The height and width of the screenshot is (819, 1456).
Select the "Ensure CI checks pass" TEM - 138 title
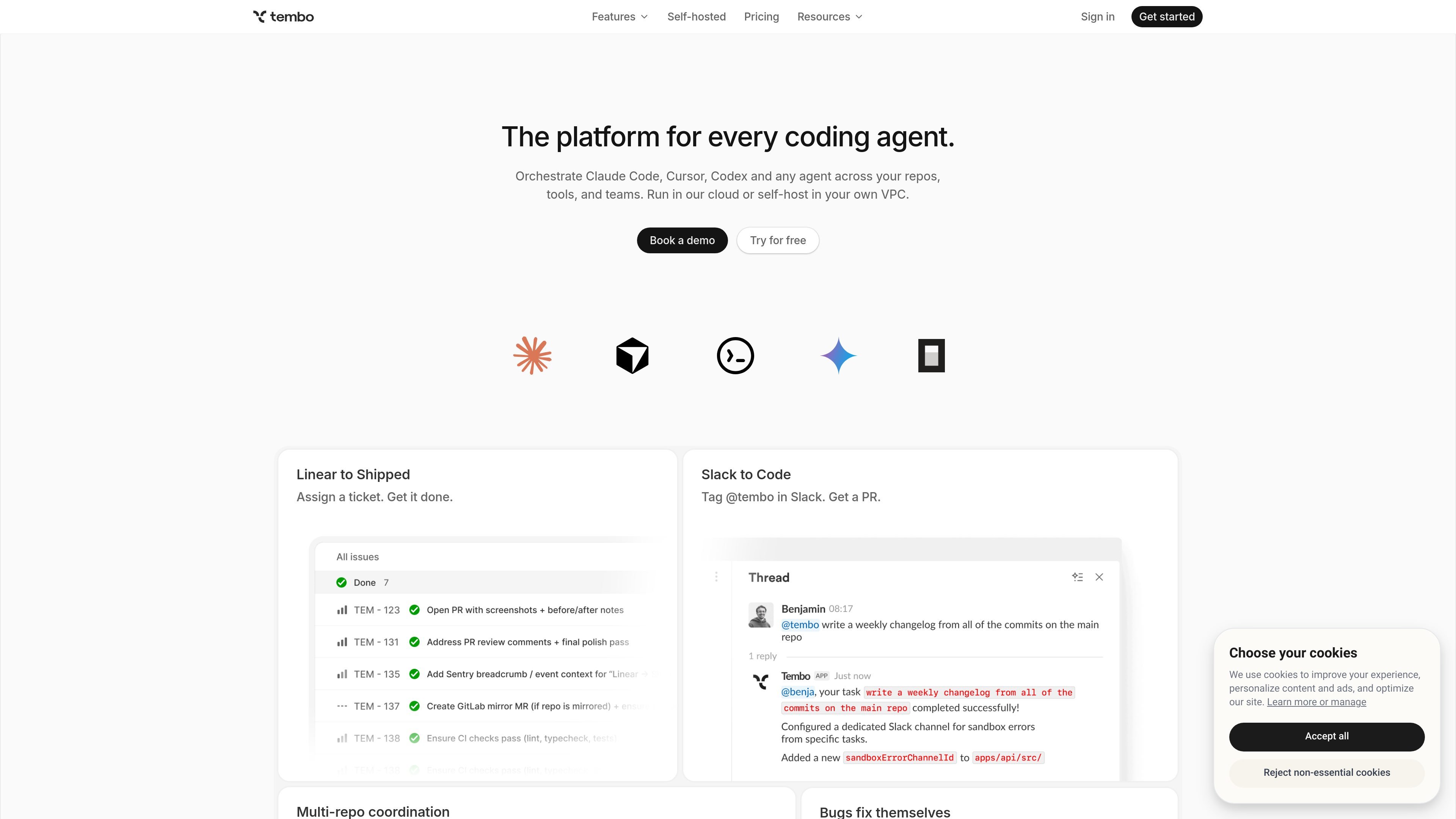click(x=522, y=738)
